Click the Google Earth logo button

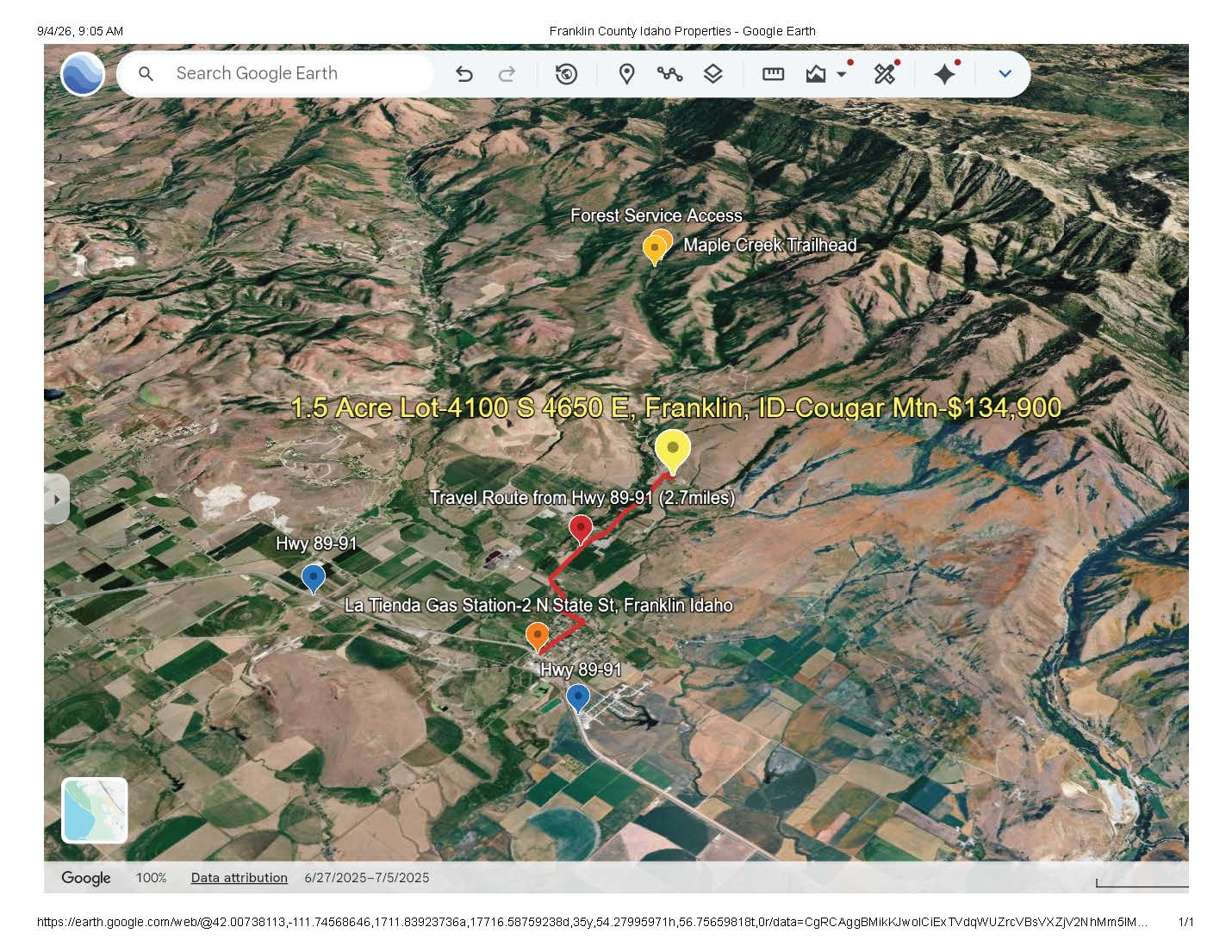[83, 73]
